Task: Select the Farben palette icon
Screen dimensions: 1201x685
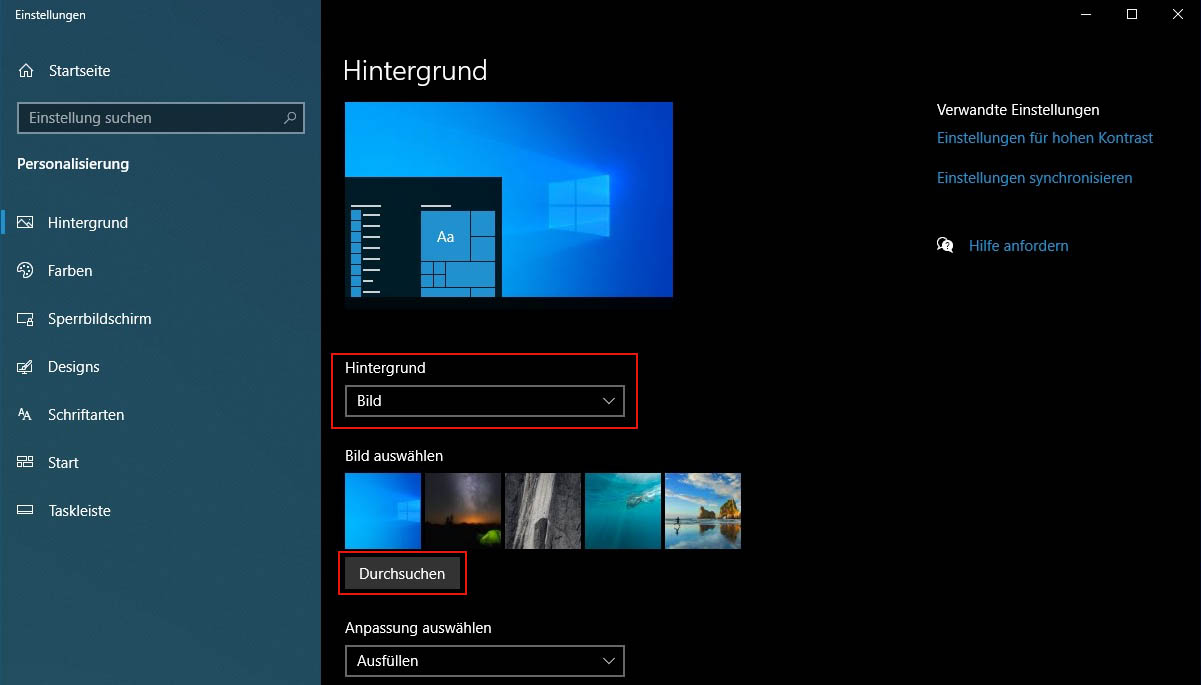Action: point(26,271)
